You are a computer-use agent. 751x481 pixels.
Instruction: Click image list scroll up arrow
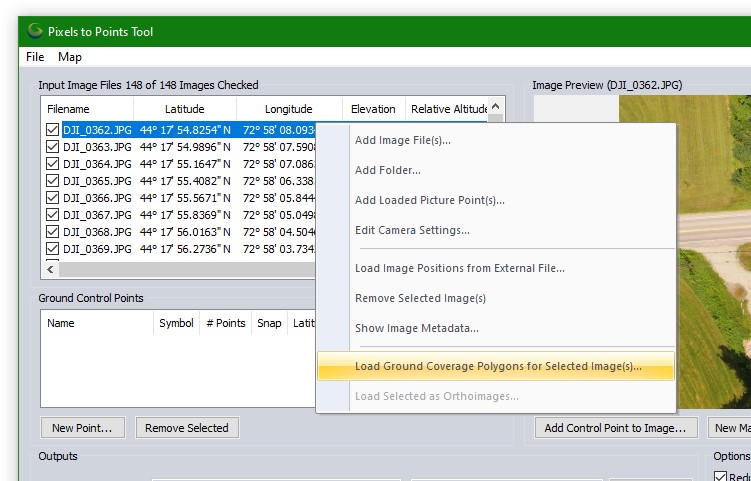click(496, 106)
